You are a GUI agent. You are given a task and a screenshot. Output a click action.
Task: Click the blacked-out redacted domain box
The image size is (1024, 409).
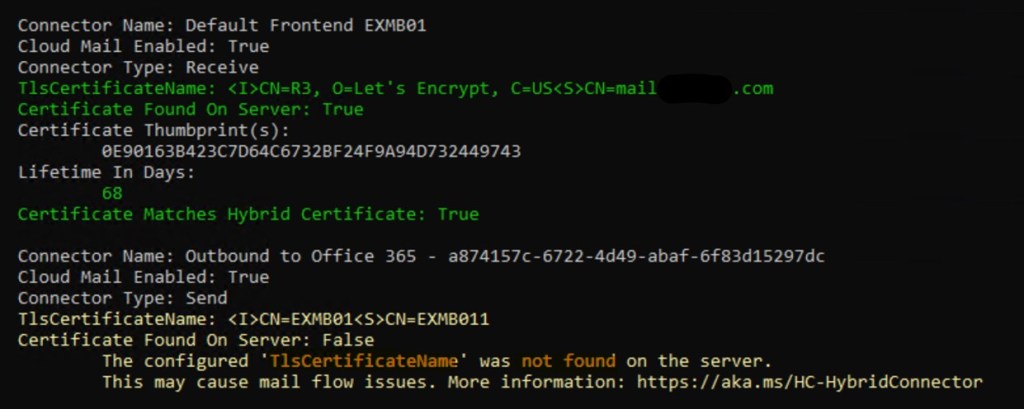(695, 89)
